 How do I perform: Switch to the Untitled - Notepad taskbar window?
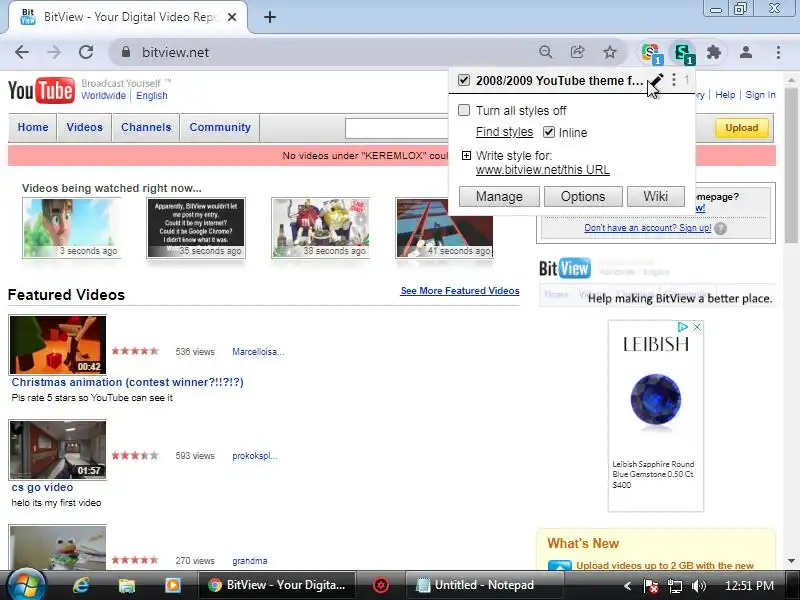pos(485,585)
